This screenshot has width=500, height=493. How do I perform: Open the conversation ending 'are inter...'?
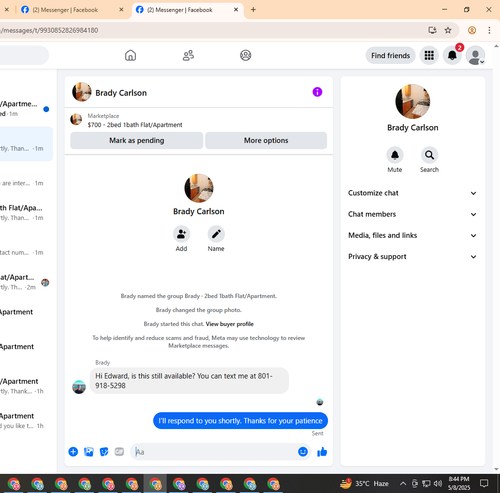[26, 179]
